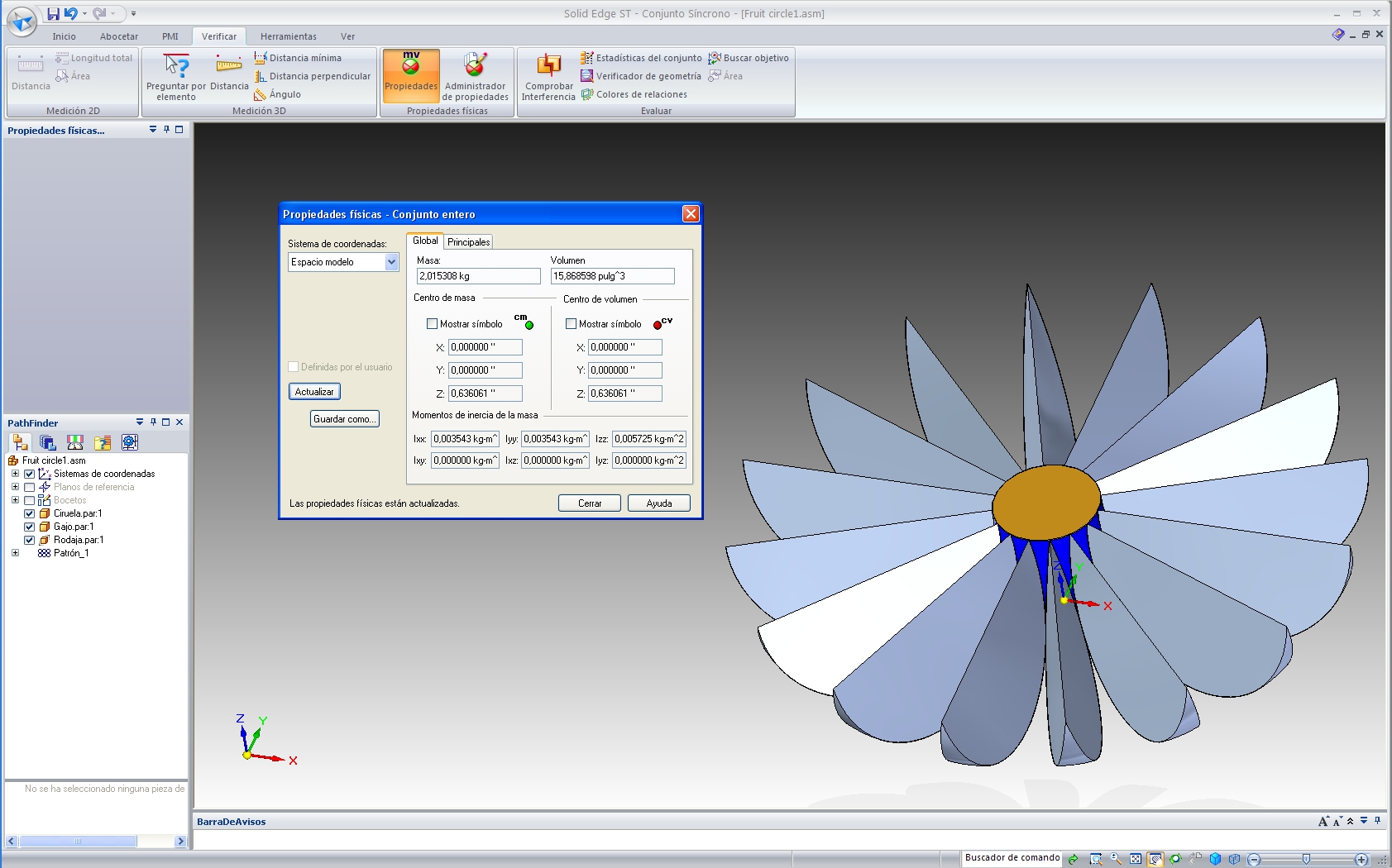1392x868 pixels.
Task: Choose the Distancia mínima command
Action: 298,58
